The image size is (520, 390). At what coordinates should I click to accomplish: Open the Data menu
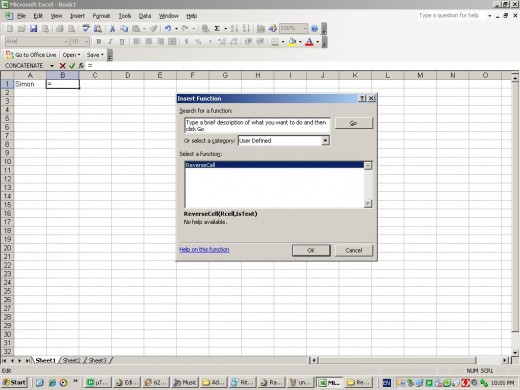(x=145, y=16)
